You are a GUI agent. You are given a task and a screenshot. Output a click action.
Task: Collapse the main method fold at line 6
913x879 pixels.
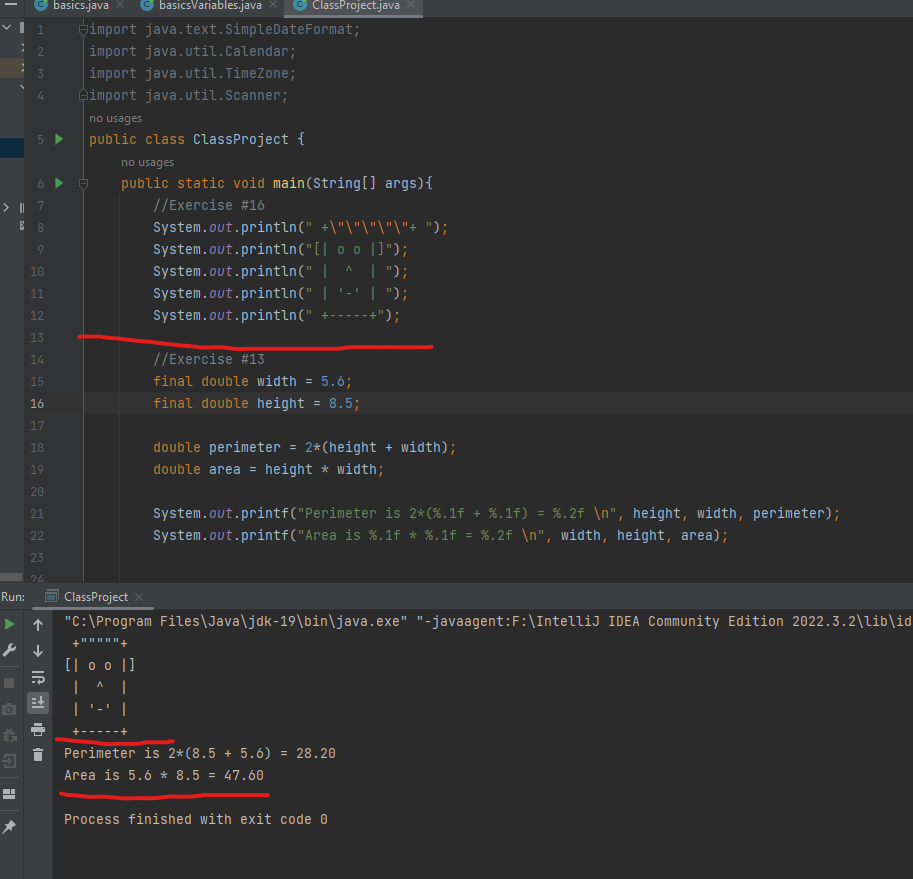tap(83, 184)
